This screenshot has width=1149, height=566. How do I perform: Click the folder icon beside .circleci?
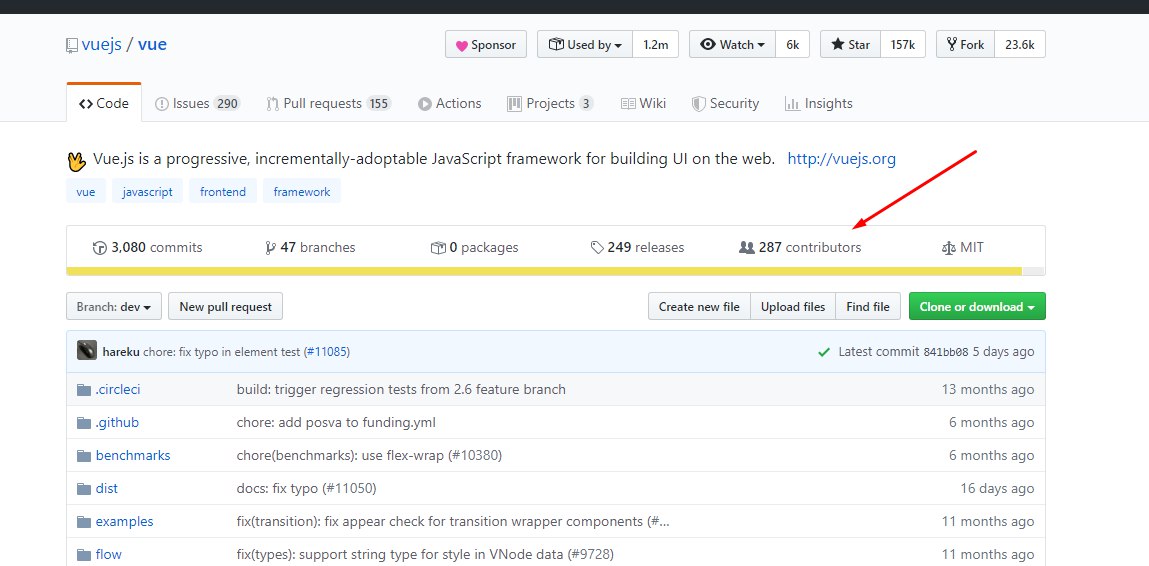click(84, 389)
